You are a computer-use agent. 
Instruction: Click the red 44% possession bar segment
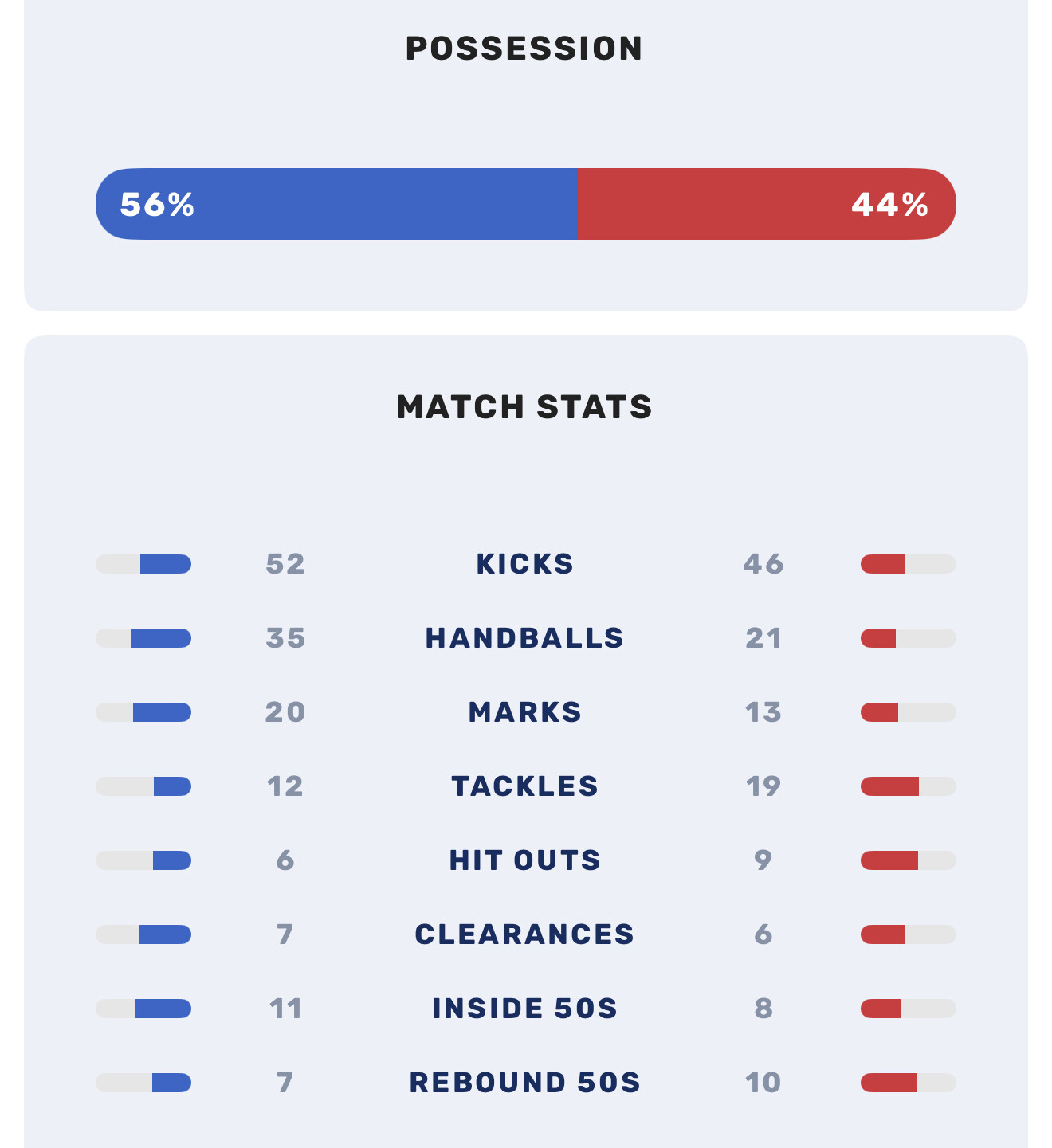click(767, 204)
